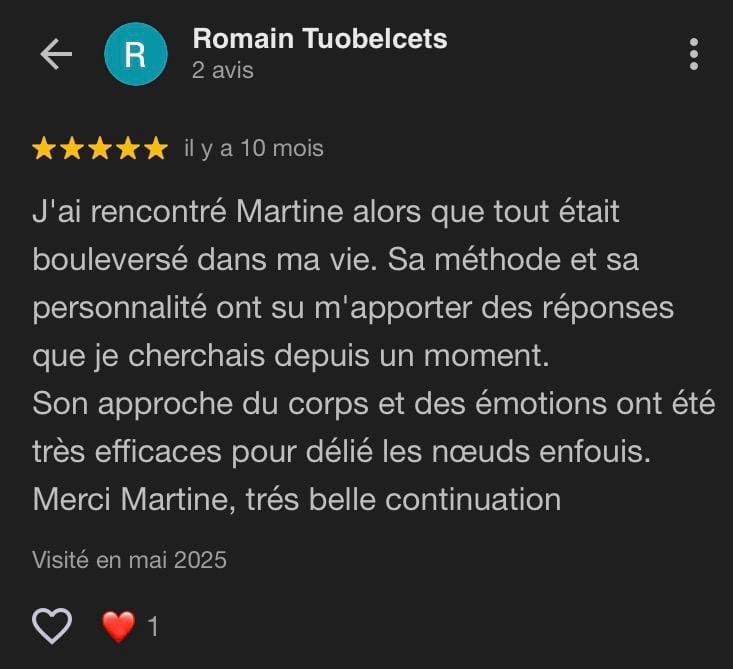Image resolution: width=733 pixels, height=669 pixels.
Task: Click the first yellow rating star
Action: point(44,149)
